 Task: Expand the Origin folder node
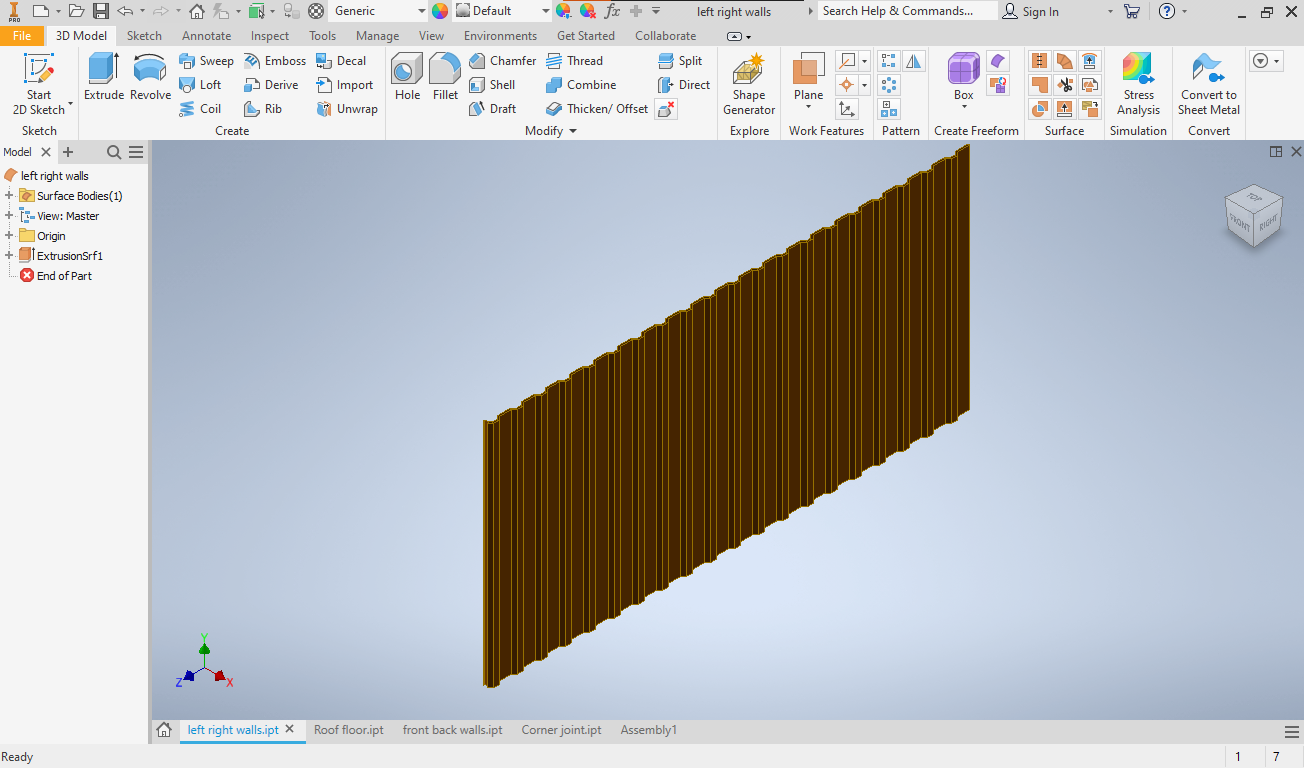pyautogui.click(x=10, y=236)
